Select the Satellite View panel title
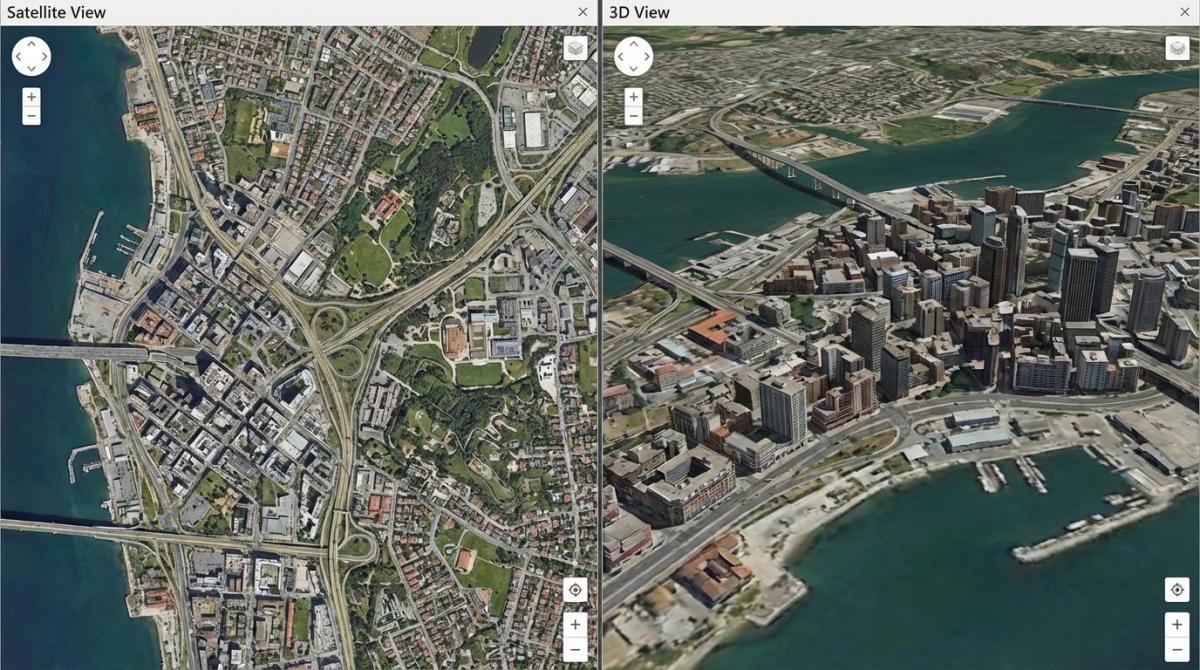This screenshot has width=1200, height=670. coord(56,13)
